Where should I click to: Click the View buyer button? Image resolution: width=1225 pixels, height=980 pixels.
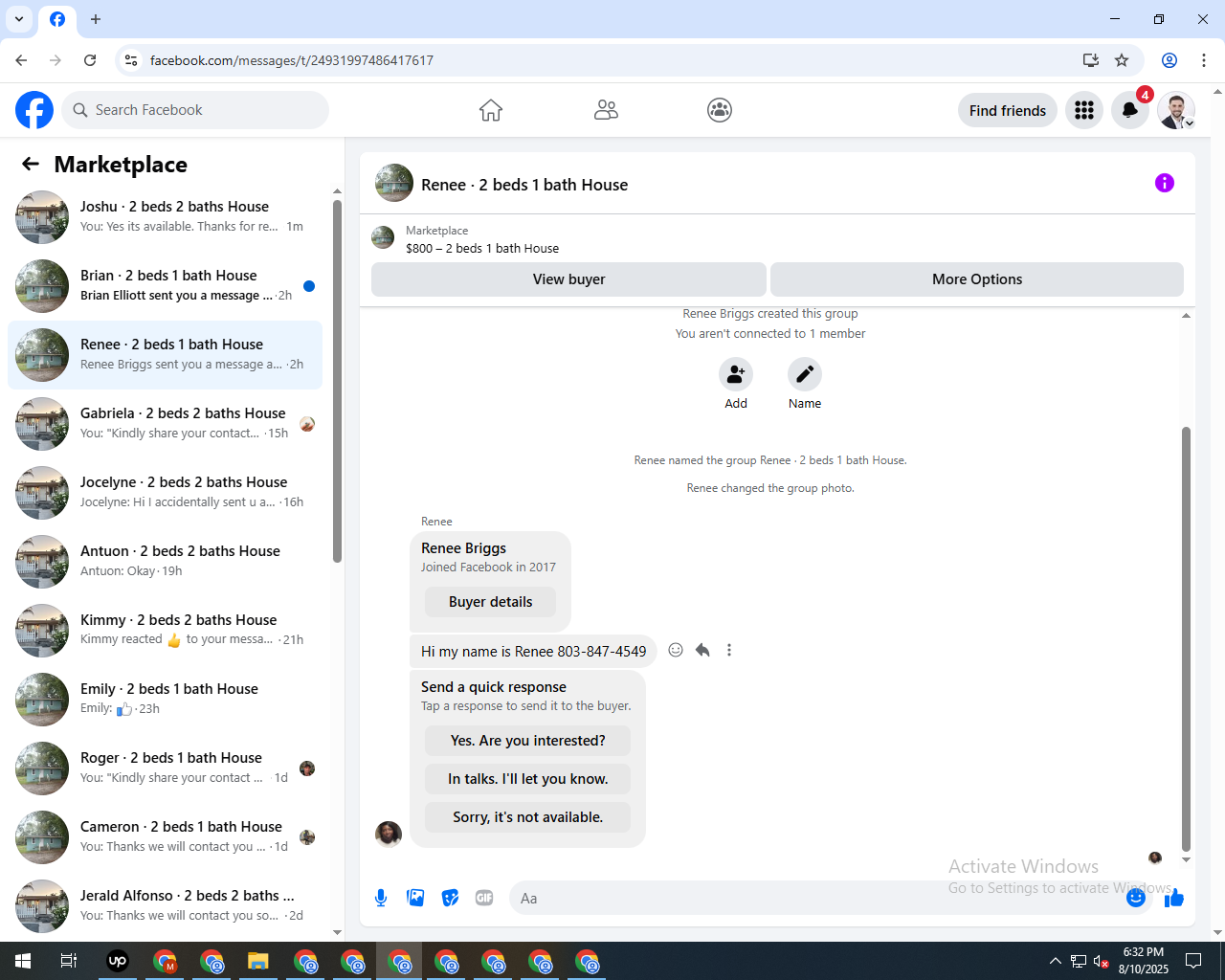[x=568, y=279]
